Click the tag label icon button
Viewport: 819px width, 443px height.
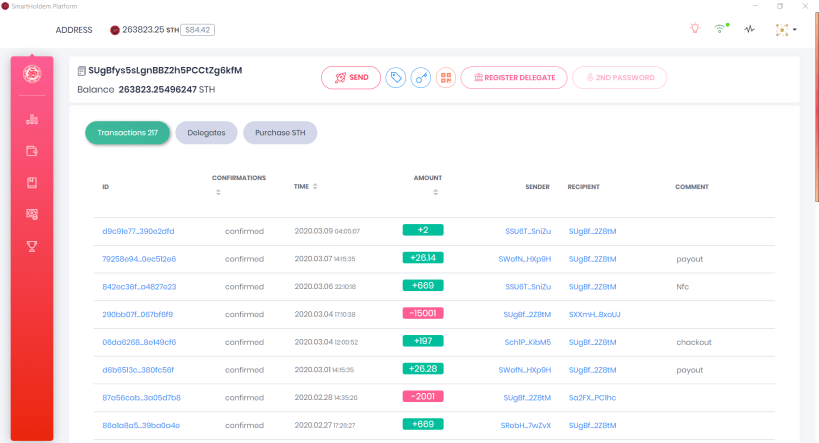396,78
